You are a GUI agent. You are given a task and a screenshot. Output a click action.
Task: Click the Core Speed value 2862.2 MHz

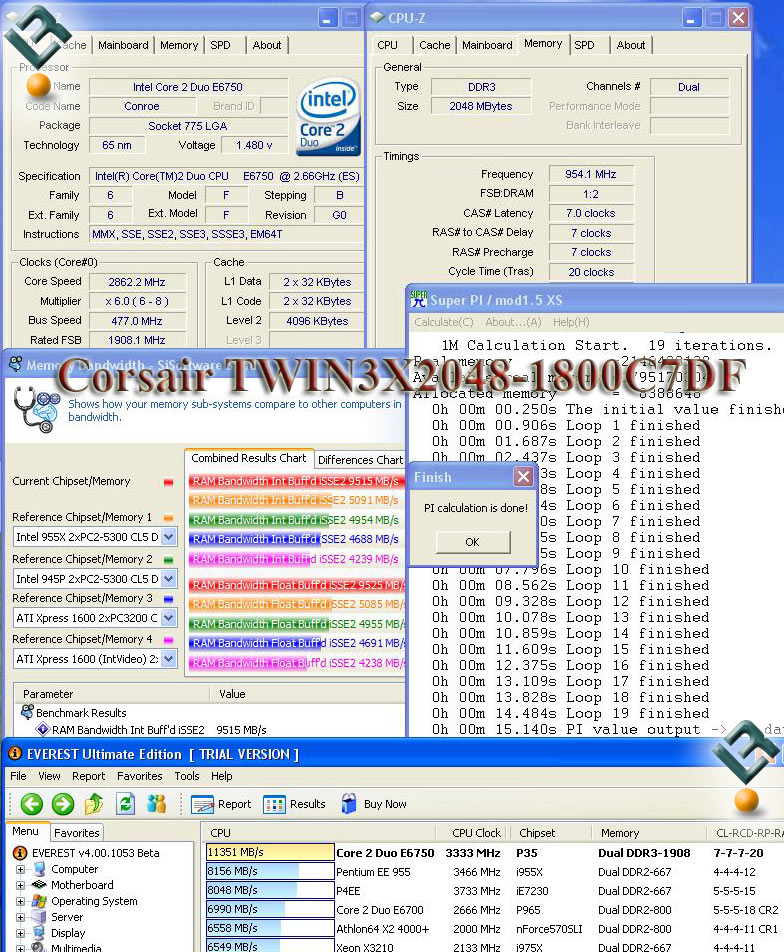click(x=137, y=282)
